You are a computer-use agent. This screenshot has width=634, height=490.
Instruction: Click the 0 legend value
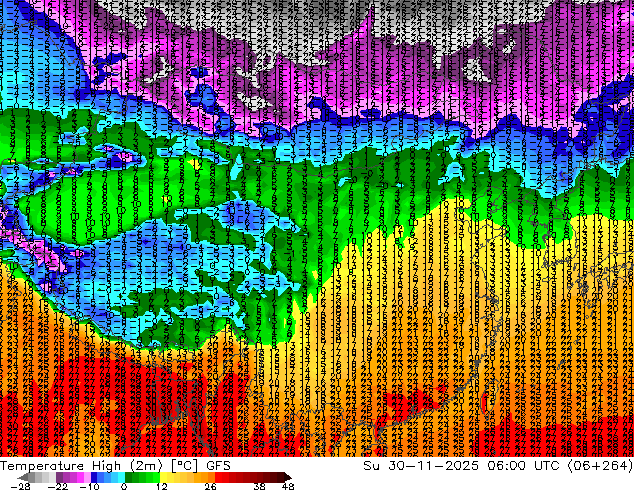coord(124,486)
